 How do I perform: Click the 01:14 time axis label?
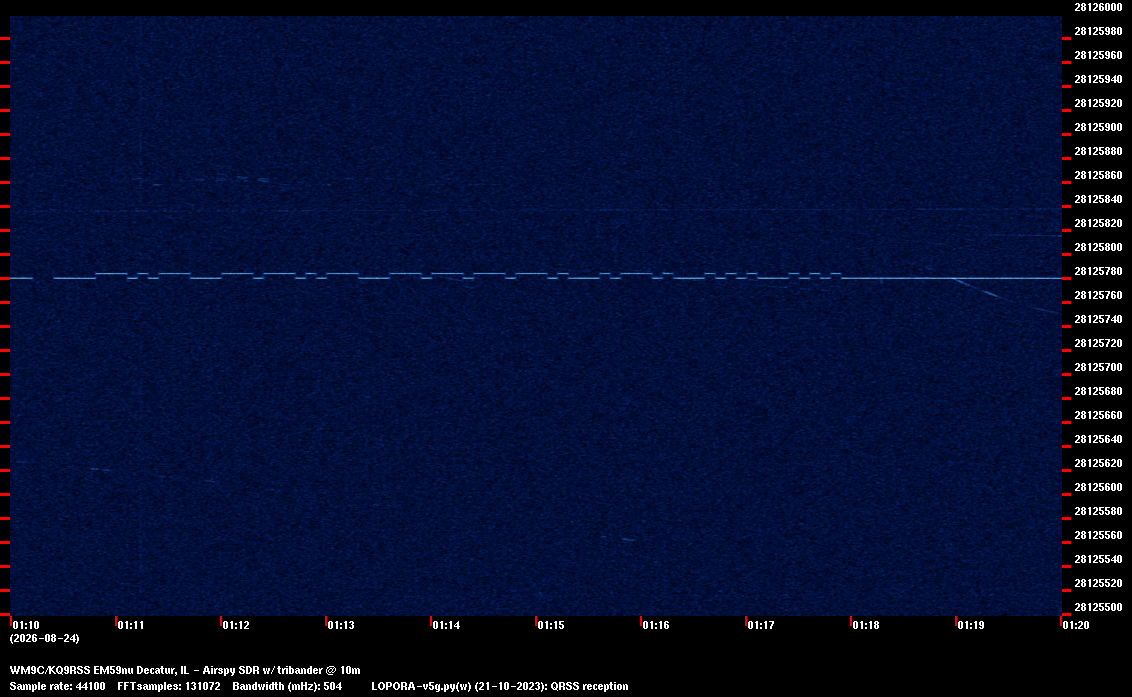(x=446, y=625)
